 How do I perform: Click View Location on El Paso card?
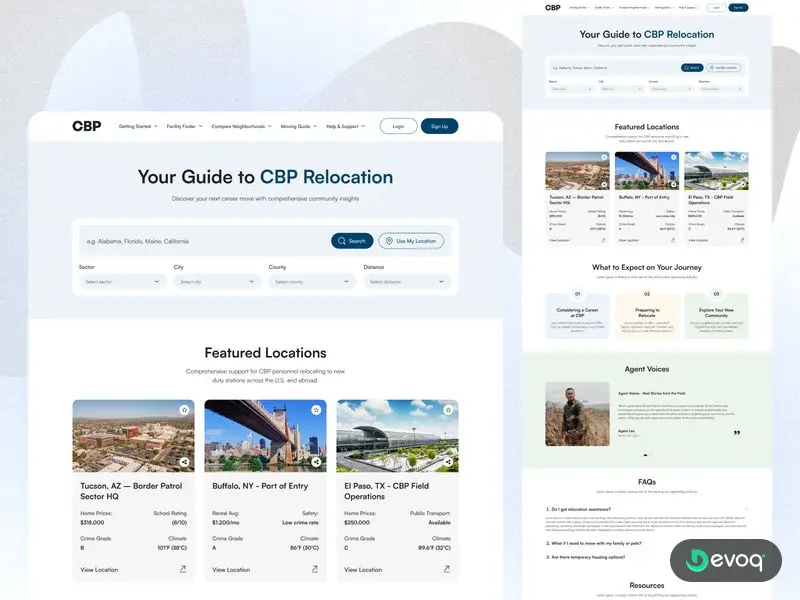pyautogui.click(x=363, y=569)
